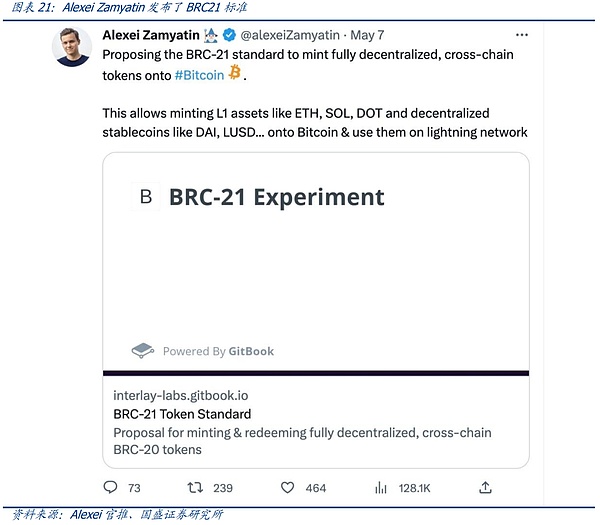Image resolution: width=600 pixels, height=525 pixels.
Task: Click the BRC-21 Experiment heading
Action: pyautogui.click(x=276, y=197)
